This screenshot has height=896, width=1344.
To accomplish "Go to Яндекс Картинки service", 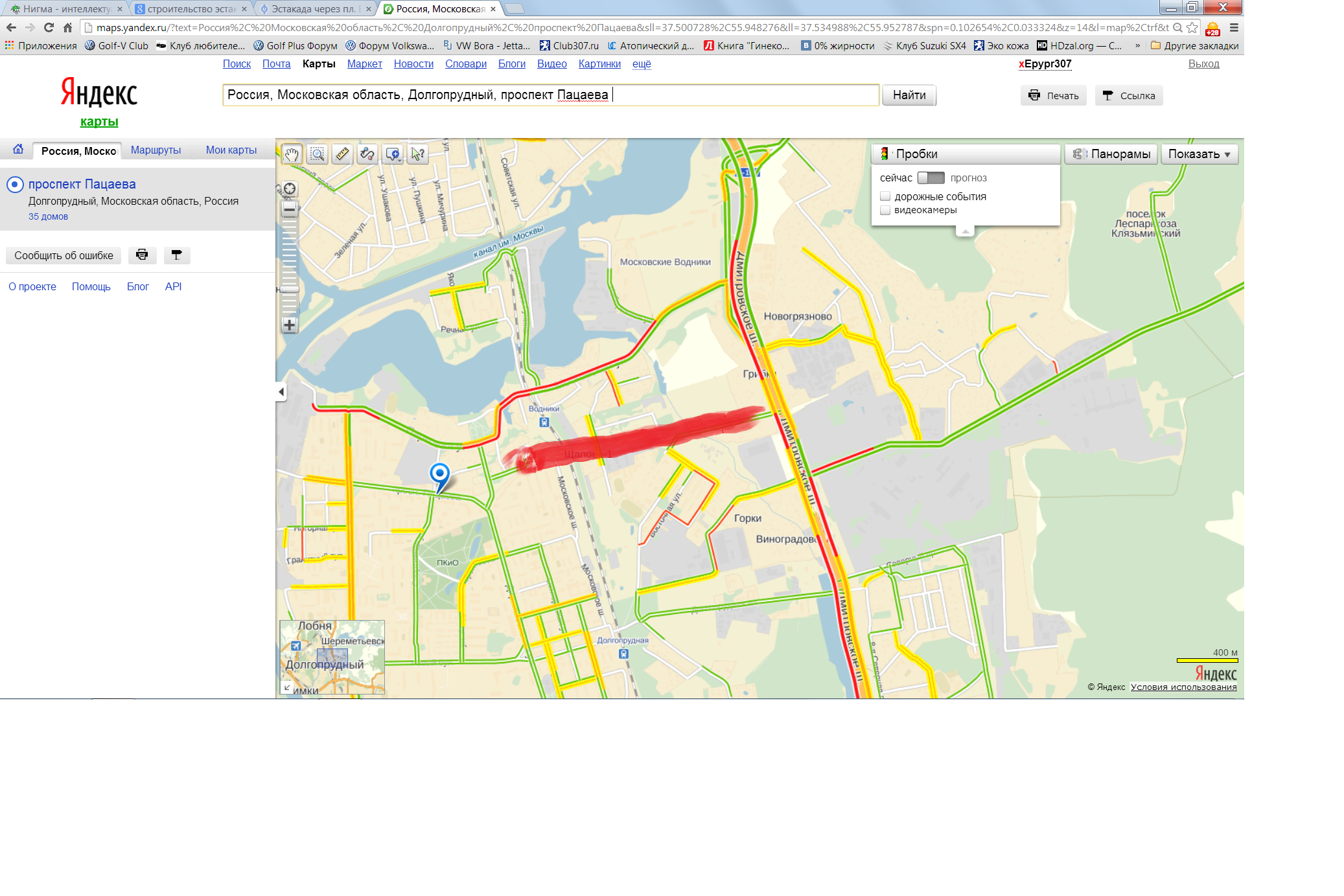I will coord(599,64).
